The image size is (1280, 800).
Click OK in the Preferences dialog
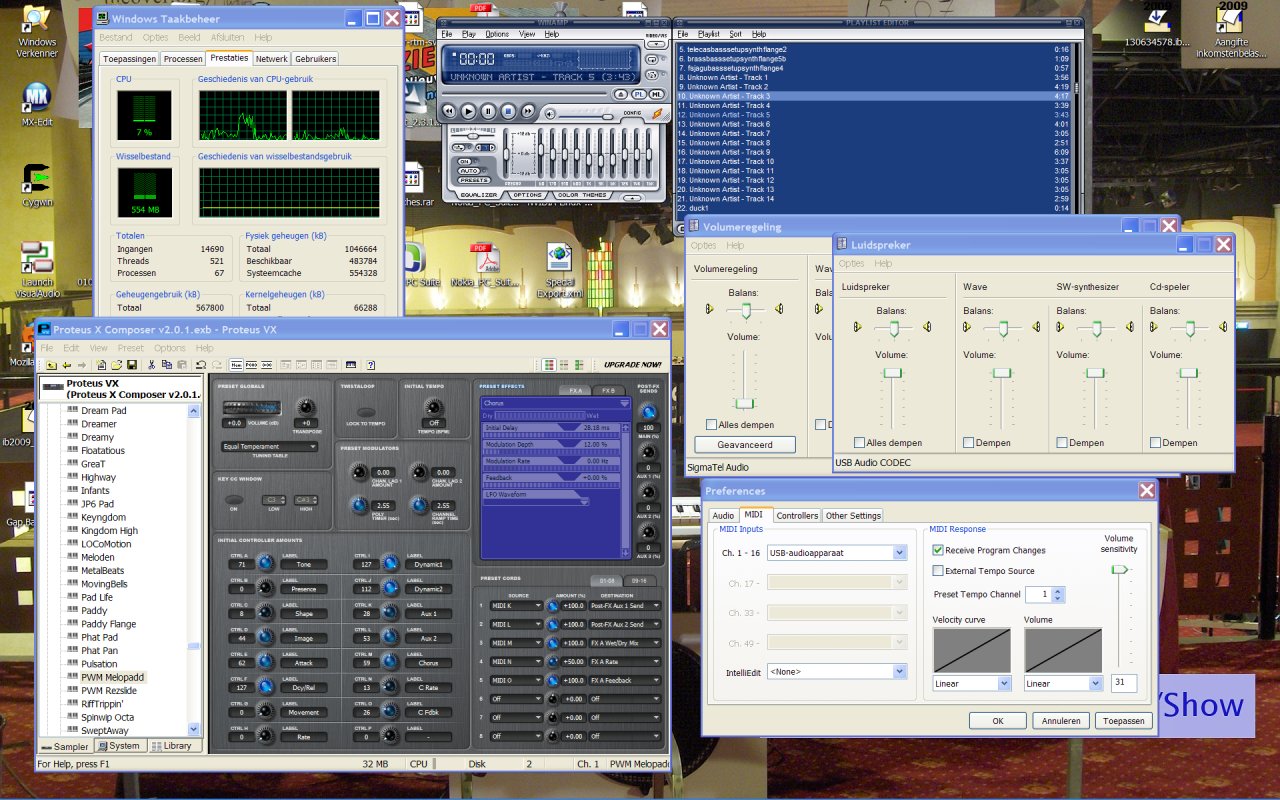click(997, 720)
